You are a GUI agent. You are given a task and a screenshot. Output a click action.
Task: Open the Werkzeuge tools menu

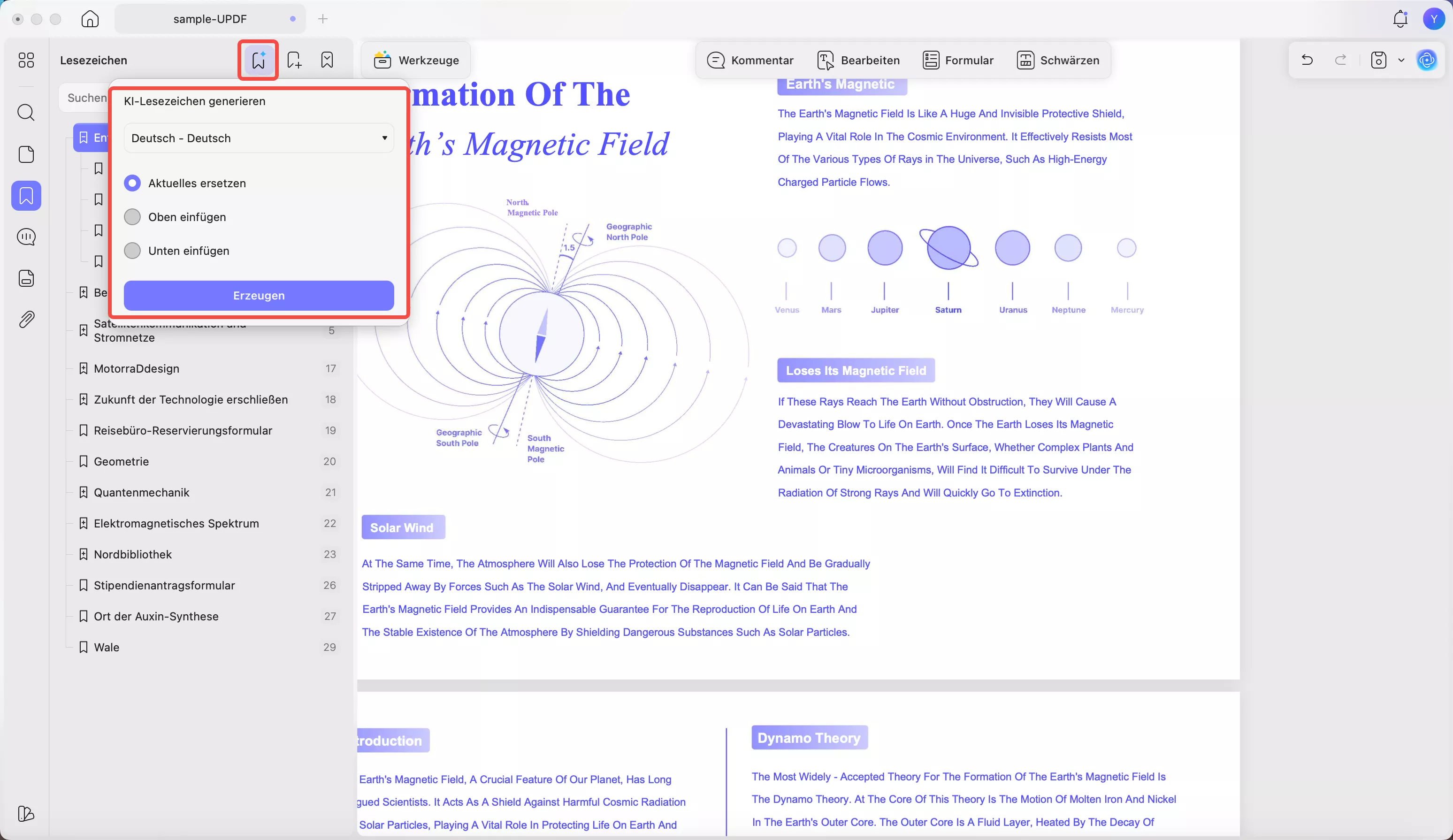point(416,60)
